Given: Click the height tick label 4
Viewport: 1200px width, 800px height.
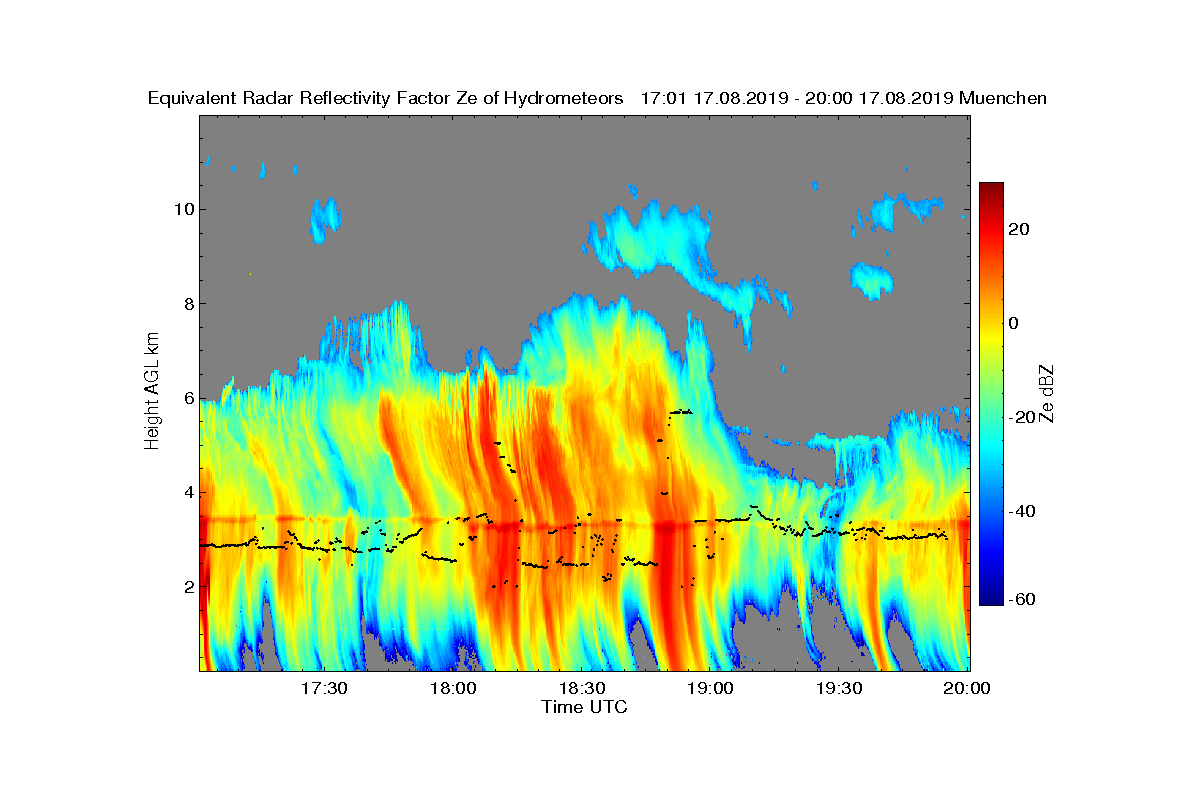Looking at the screenshot, I should click(188, 492).
